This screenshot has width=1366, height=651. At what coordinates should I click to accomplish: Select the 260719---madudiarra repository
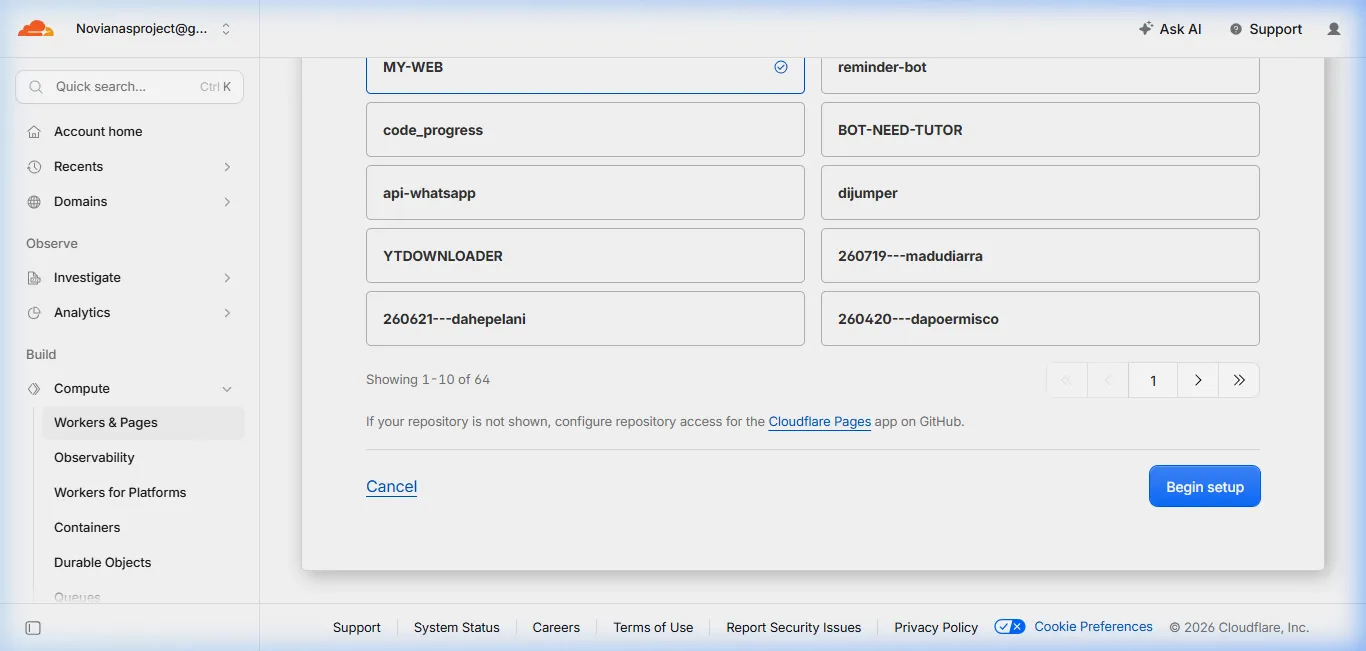coord(1040,255)
